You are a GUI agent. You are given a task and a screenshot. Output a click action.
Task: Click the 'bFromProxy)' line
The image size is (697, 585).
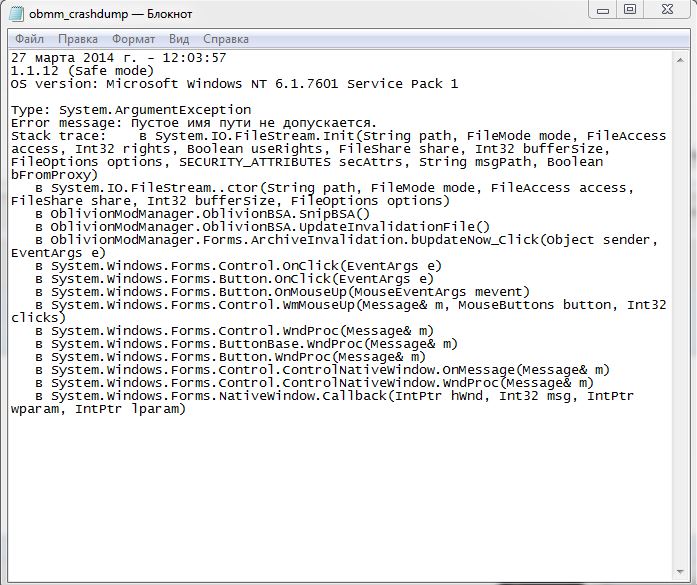54,175
